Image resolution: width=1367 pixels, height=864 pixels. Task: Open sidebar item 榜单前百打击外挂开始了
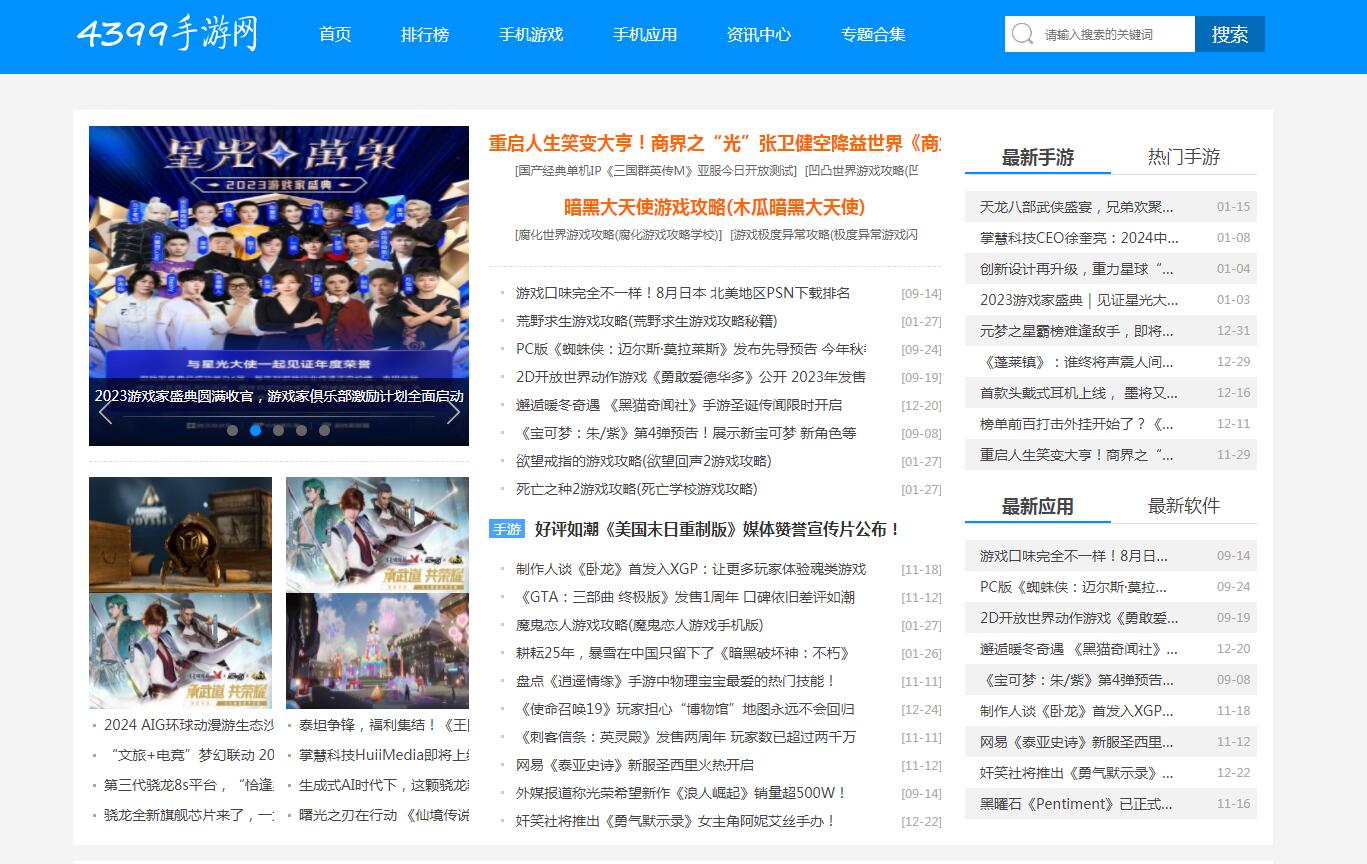[1077, 424]
